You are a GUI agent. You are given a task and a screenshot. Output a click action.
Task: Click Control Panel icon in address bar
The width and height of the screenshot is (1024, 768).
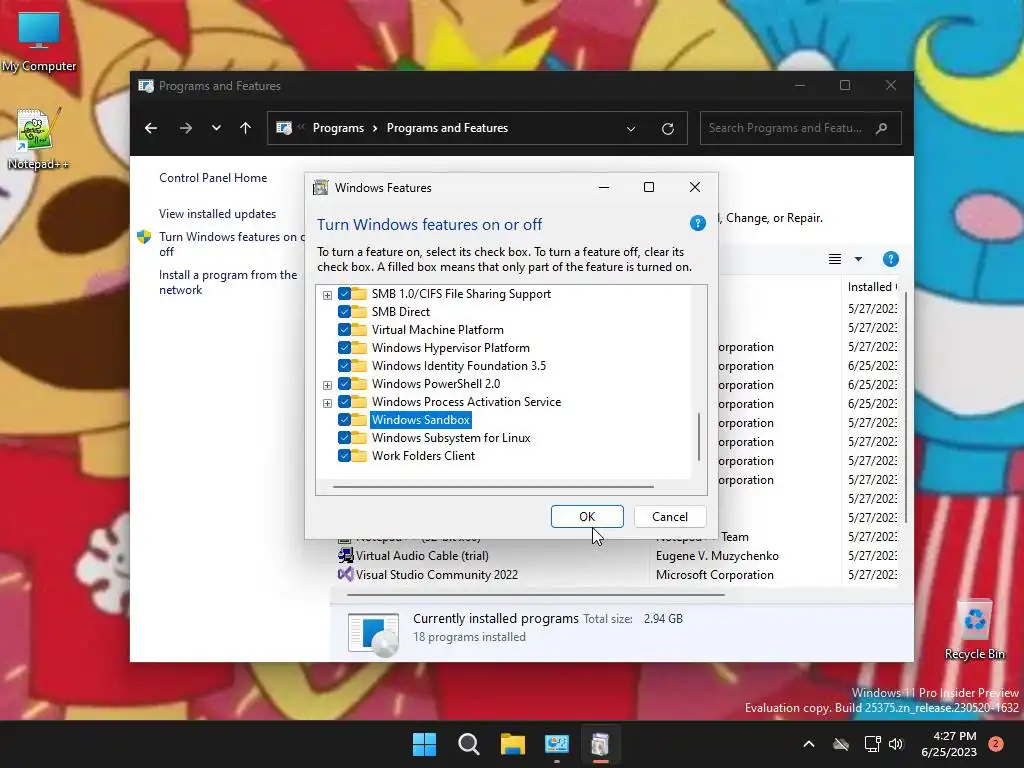click(284, 128)
